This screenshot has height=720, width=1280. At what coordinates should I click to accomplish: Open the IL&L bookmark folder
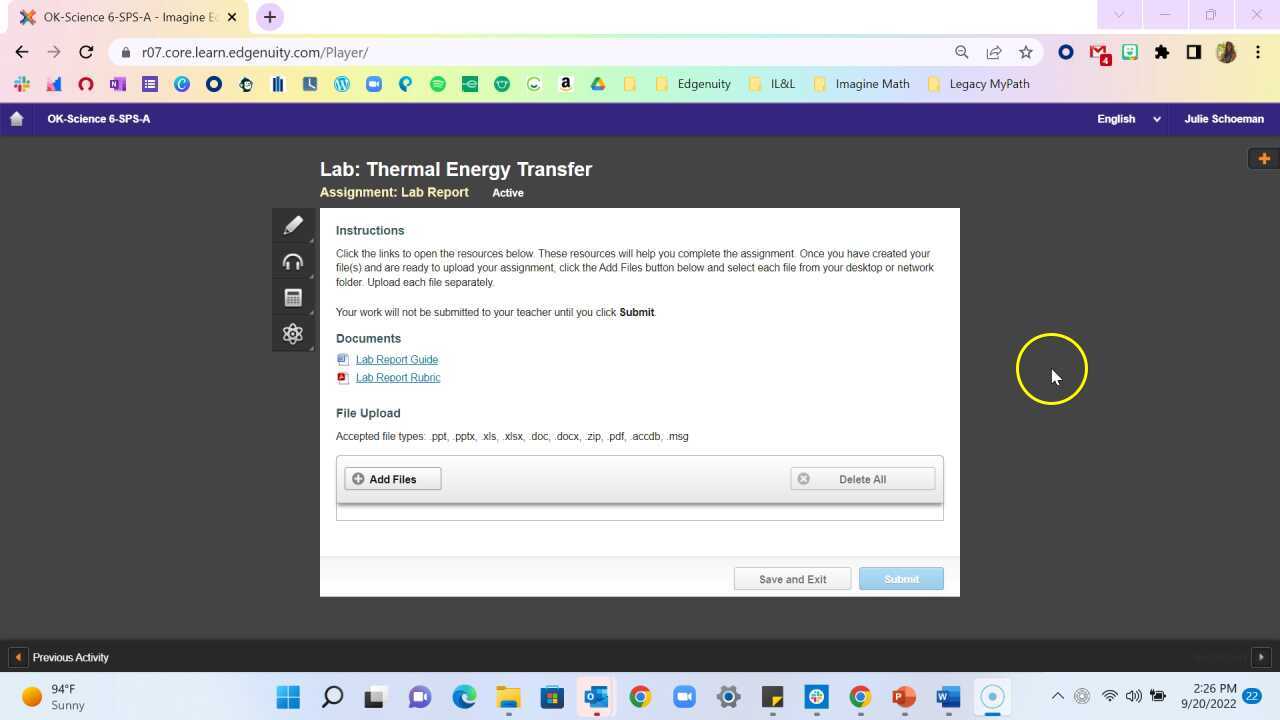[771, 84]
